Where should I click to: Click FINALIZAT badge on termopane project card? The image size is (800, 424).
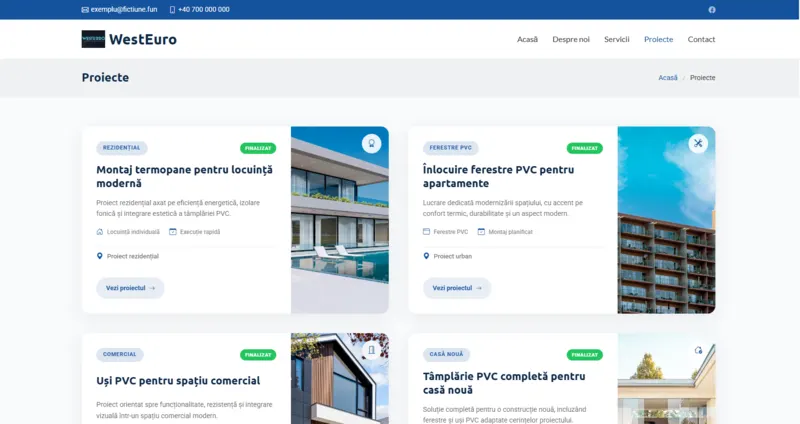pos(258,148)
